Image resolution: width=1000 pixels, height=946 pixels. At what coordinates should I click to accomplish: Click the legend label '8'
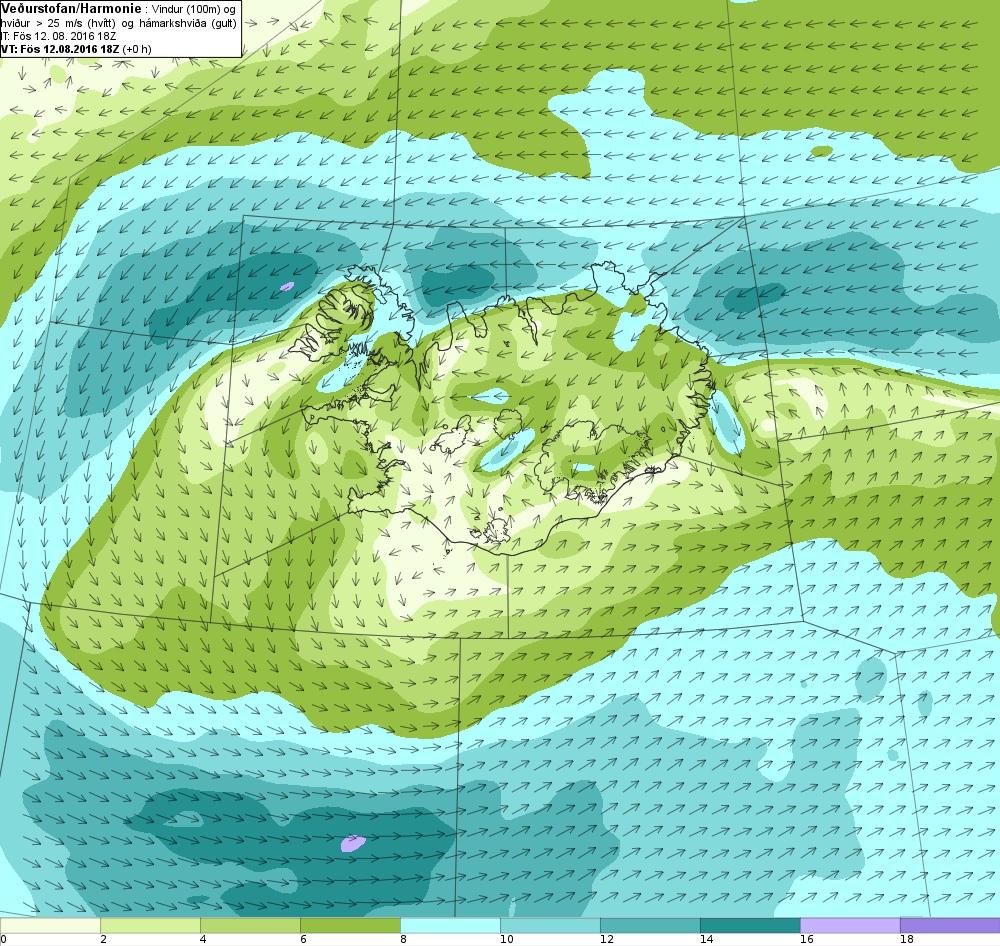(x=403, y=939)
